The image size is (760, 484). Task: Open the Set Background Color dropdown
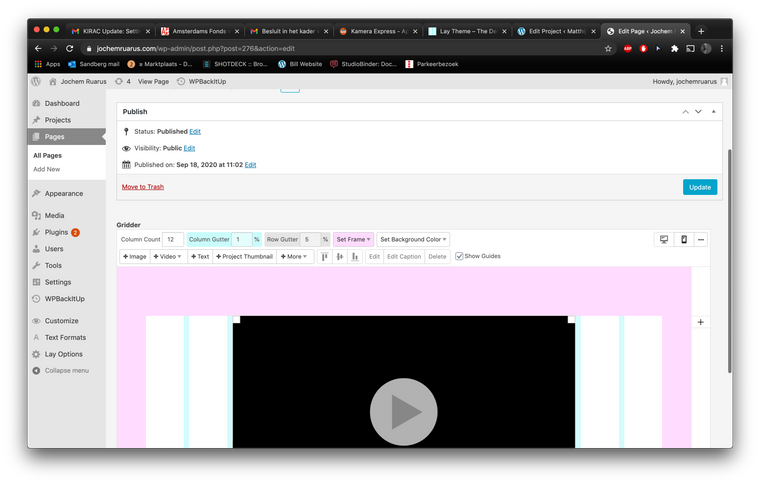point(413,240)
